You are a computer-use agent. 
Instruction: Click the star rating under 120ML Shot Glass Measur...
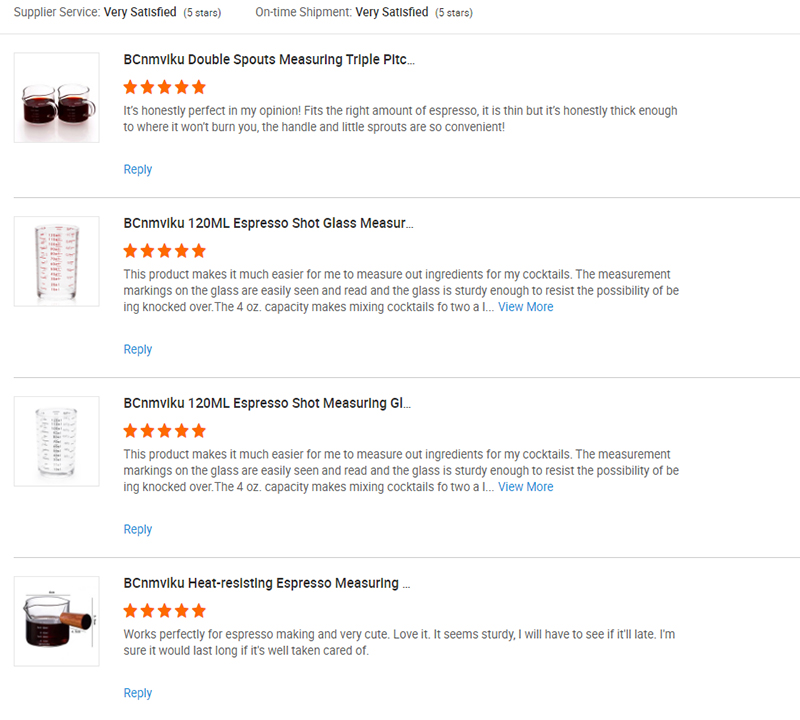point(164,251)
